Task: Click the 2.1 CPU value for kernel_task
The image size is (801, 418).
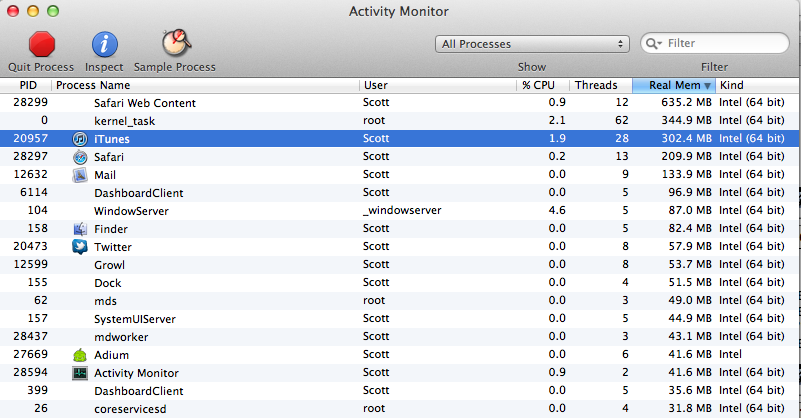Action: (557, 121)
